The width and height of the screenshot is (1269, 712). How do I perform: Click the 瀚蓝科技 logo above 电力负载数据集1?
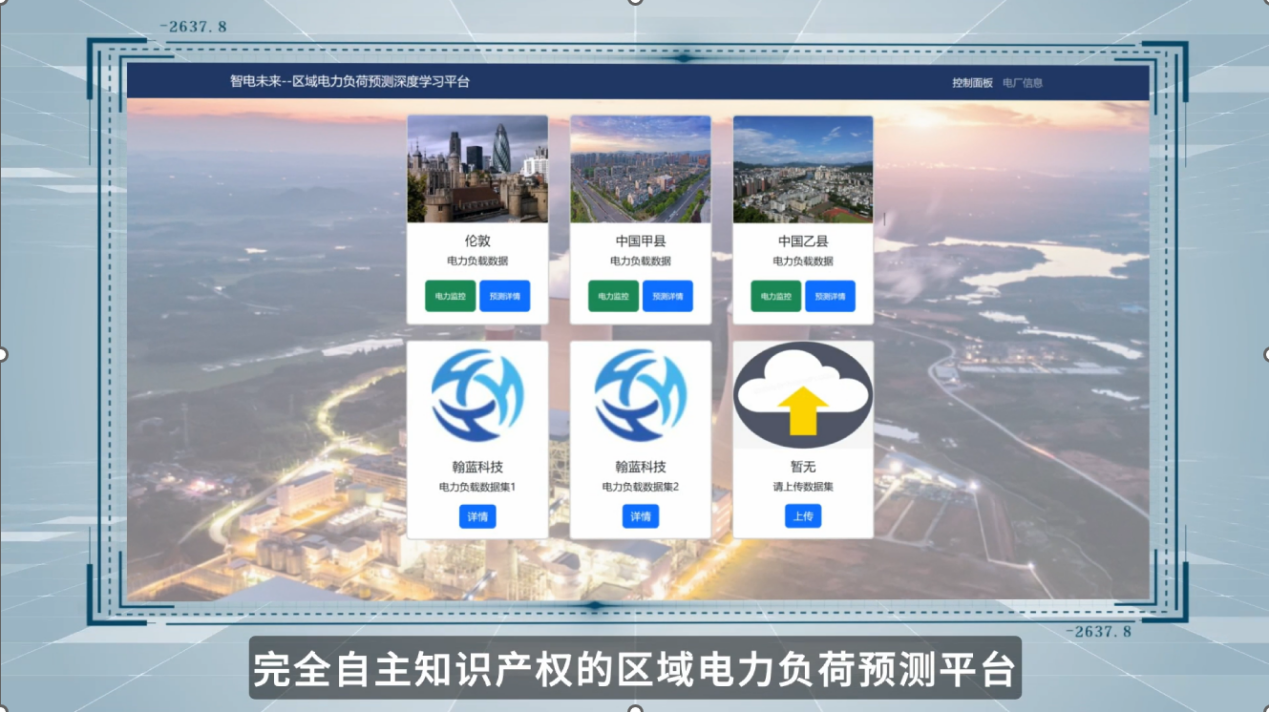477,395
